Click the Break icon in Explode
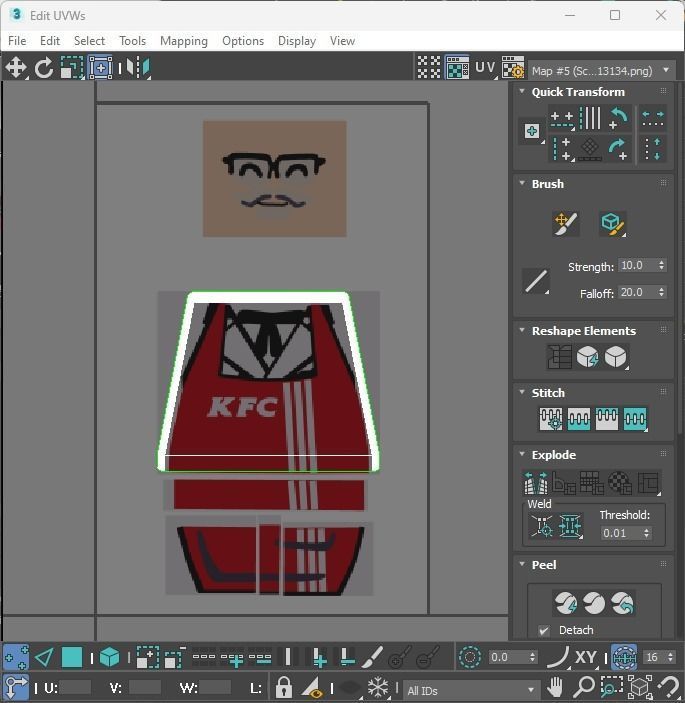Screen dimensions: 685x703 coord(536,483)
